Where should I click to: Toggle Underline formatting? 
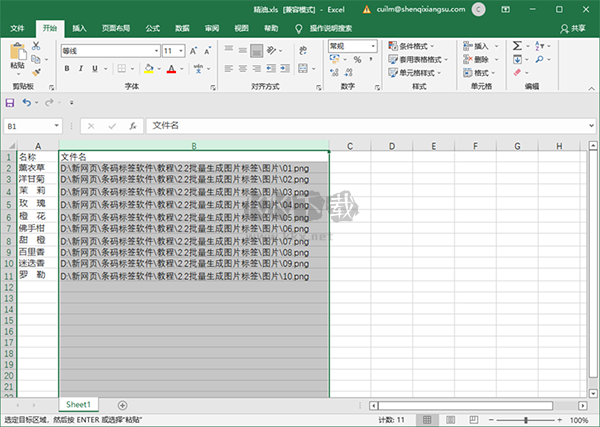point(97,69)
